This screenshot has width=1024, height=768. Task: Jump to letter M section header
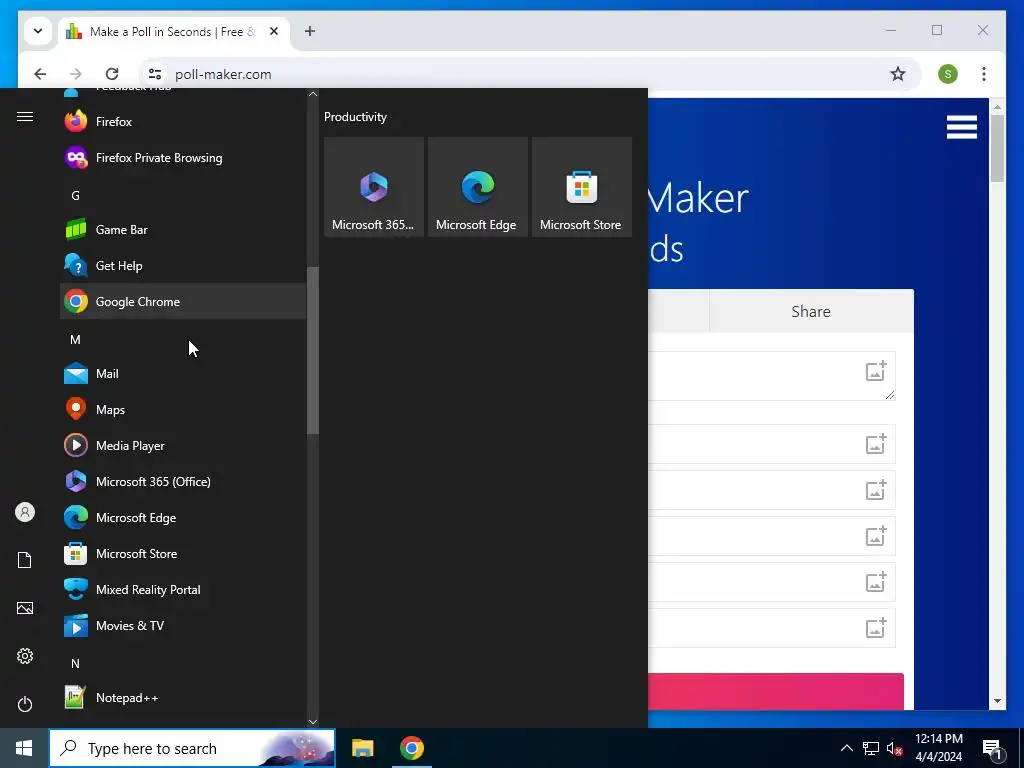pyautogui.click(x=75, y=340)
